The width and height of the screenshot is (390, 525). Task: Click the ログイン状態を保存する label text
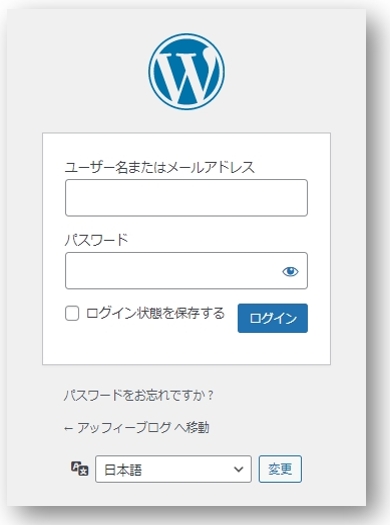pos(155,313)
